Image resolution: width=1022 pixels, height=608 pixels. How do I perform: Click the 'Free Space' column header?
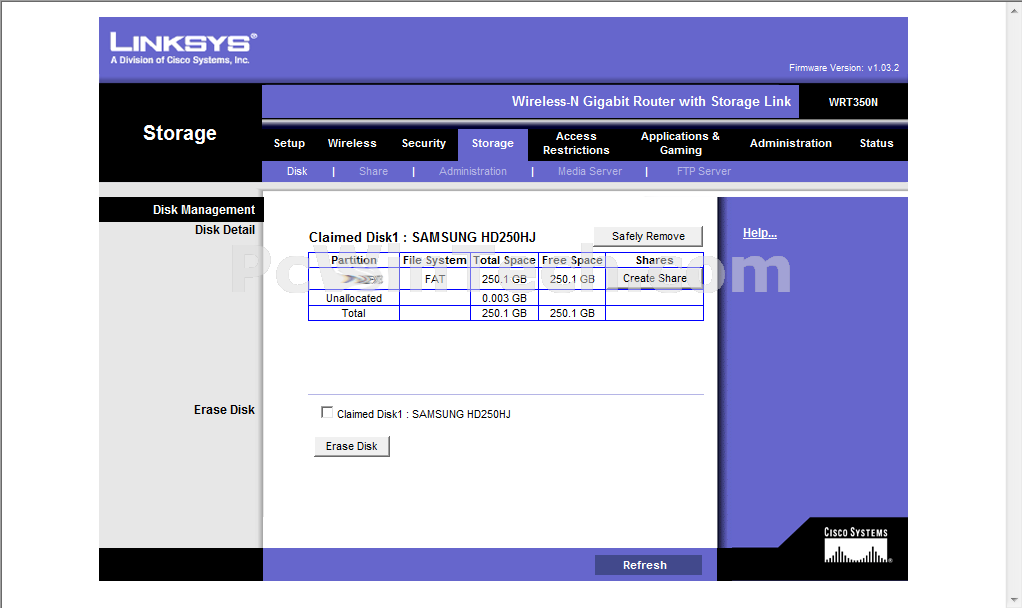[x=572, y=260]
